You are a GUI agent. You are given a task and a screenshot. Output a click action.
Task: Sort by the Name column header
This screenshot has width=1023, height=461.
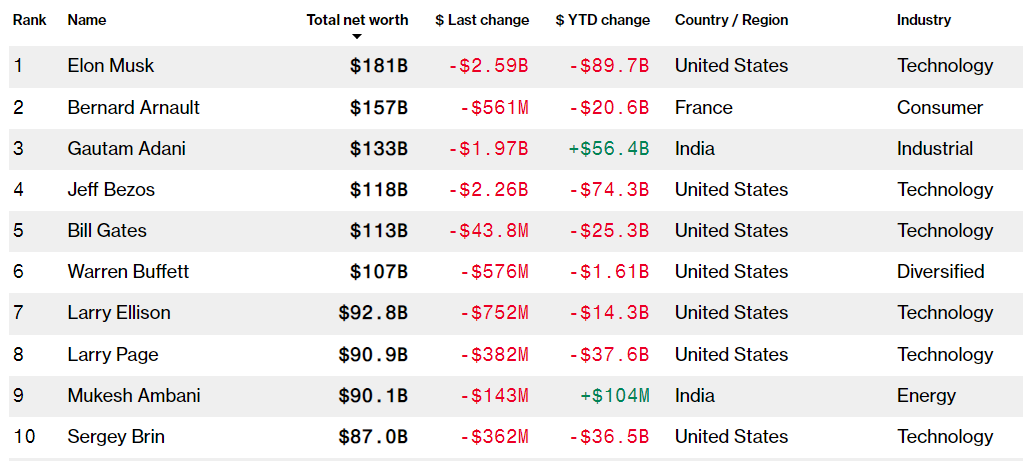click(x=87, y=20)
